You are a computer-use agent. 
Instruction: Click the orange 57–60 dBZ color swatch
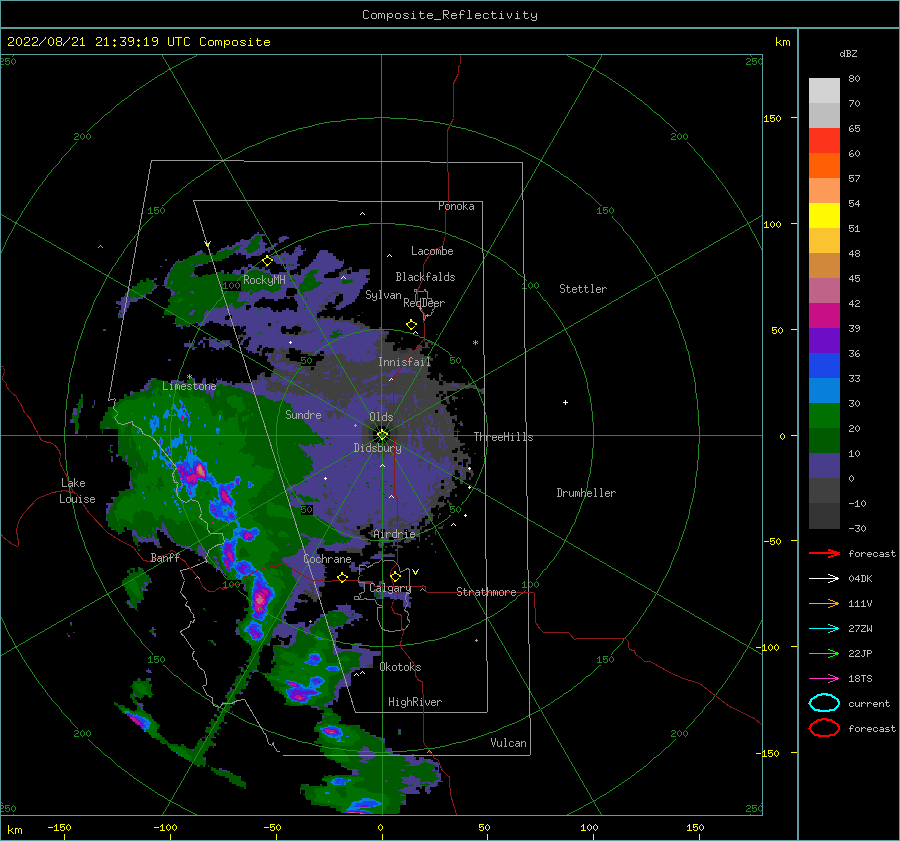[x=824, y=166]
